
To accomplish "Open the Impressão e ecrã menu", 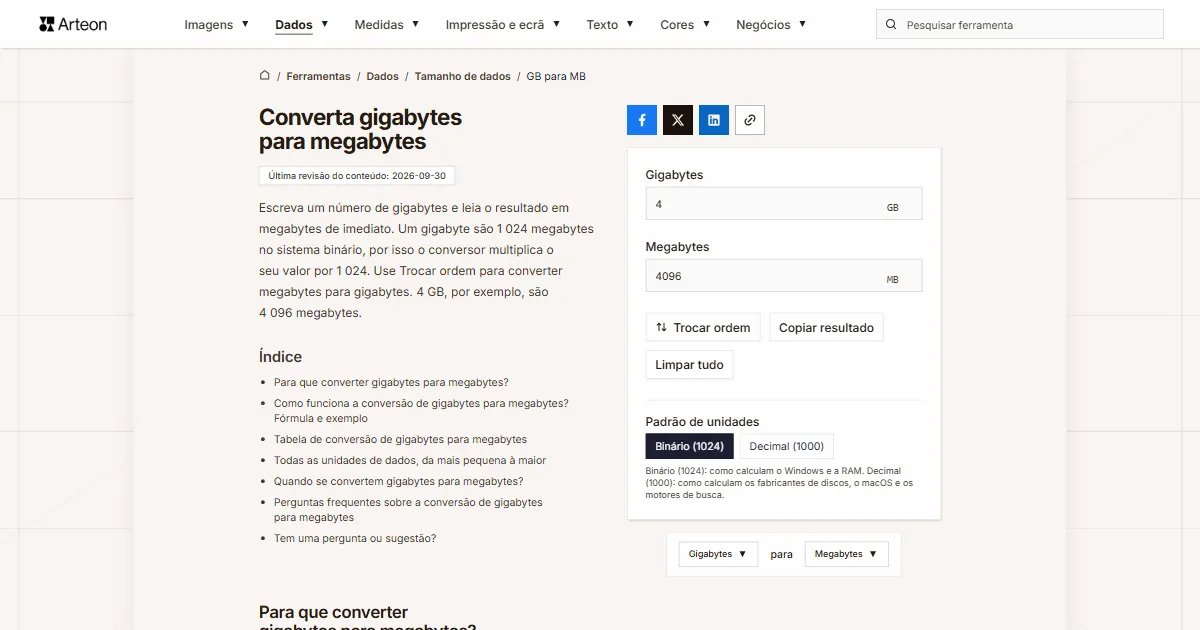I will (503, 25).
